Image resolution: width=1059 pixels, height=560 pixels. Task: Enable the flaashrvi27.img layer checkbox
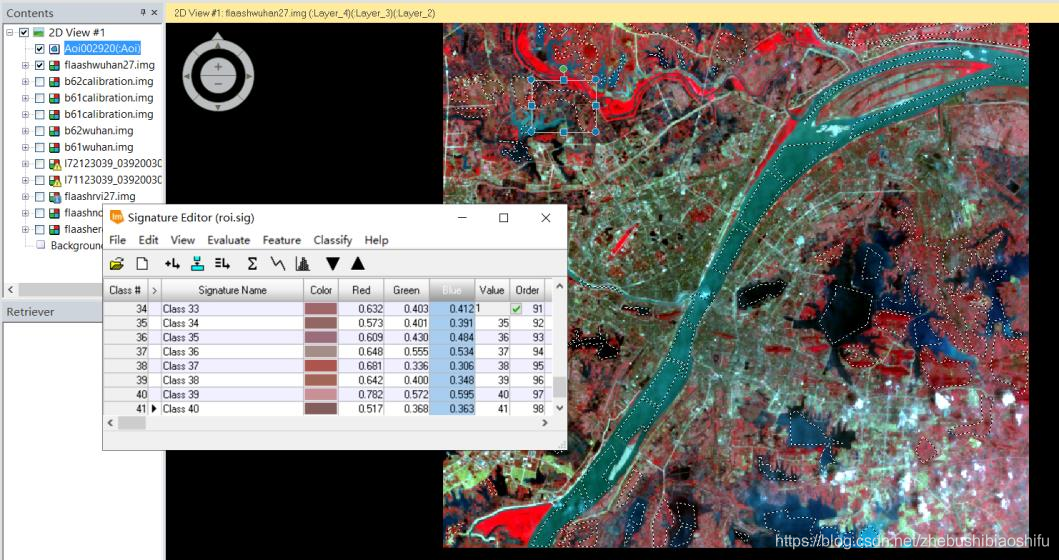pos(39,197)
